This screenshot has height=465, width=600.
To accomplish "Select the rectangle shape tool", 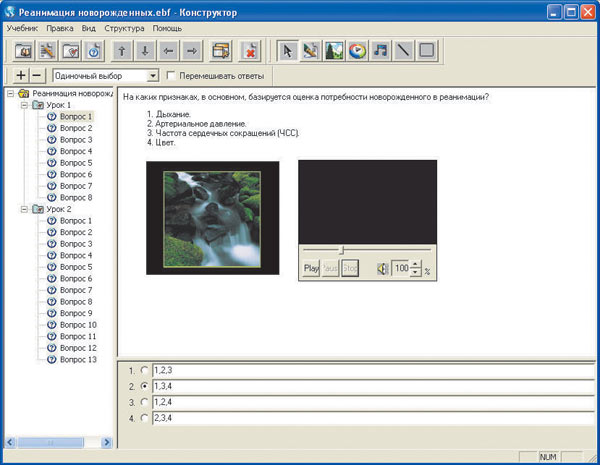I will pyautogui.click(x=426, y=50).
